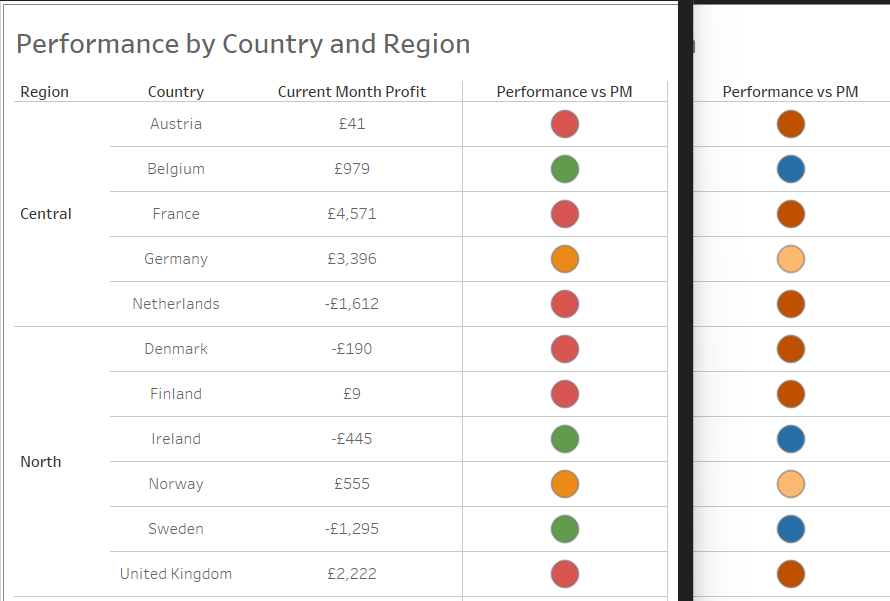The image size is (890, 601).
Task: Select Ireland's green performance circle
Action: (565, 439)
